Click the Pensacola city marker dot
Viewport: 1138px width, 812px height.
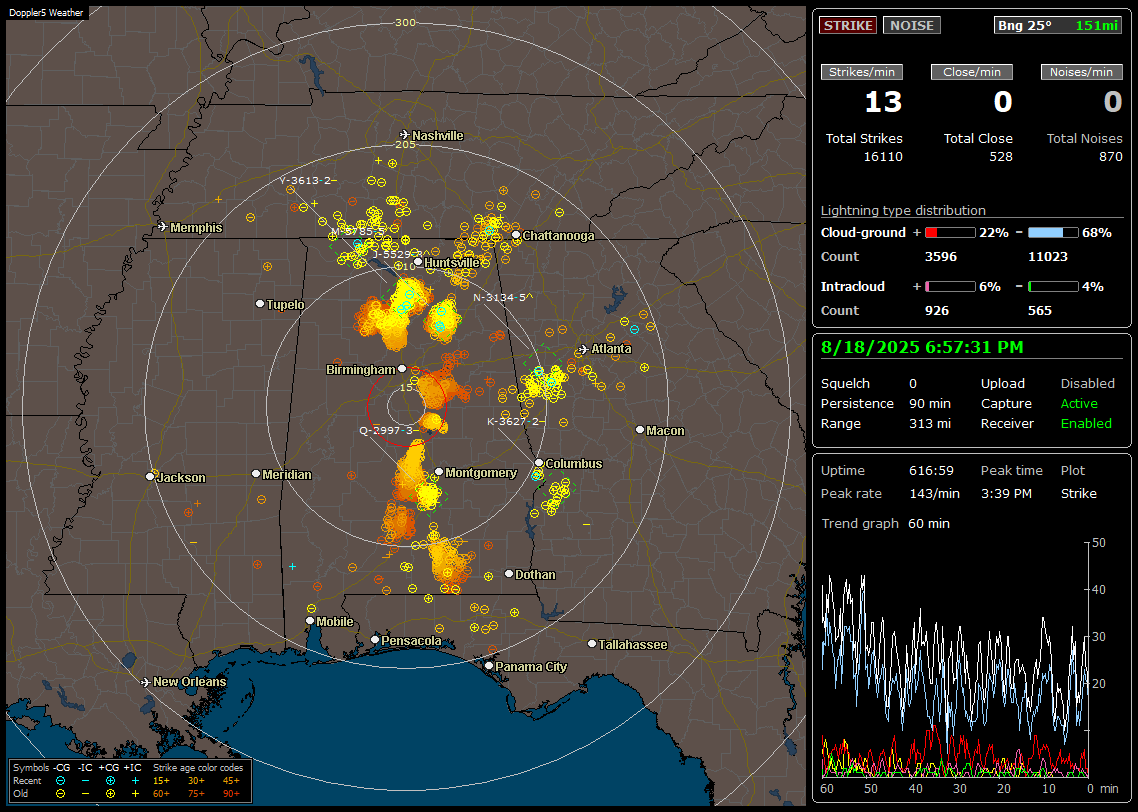374,640
